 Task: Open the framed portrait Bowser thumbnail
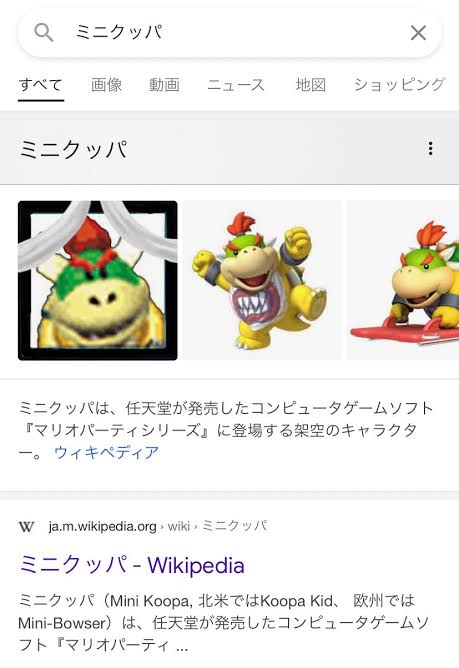click(98, 280)
